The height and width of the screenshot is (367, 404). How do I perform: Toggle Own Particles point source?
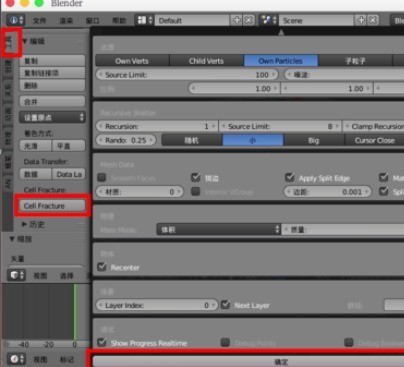pos(281,61)
